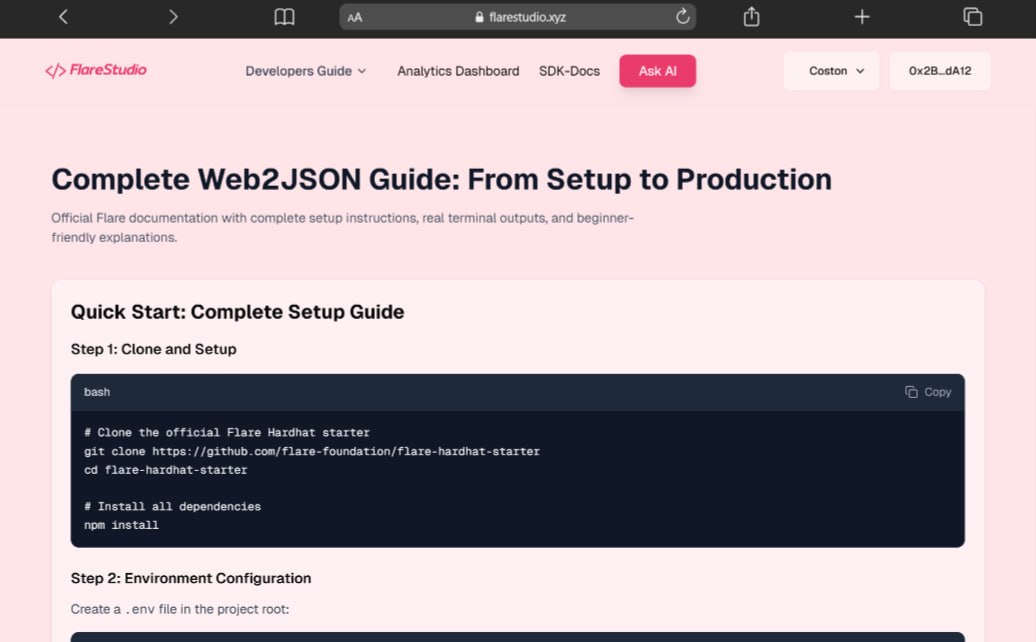Click the git clone command line
The image size is (1036, 642).
click(x=312, y=451)
